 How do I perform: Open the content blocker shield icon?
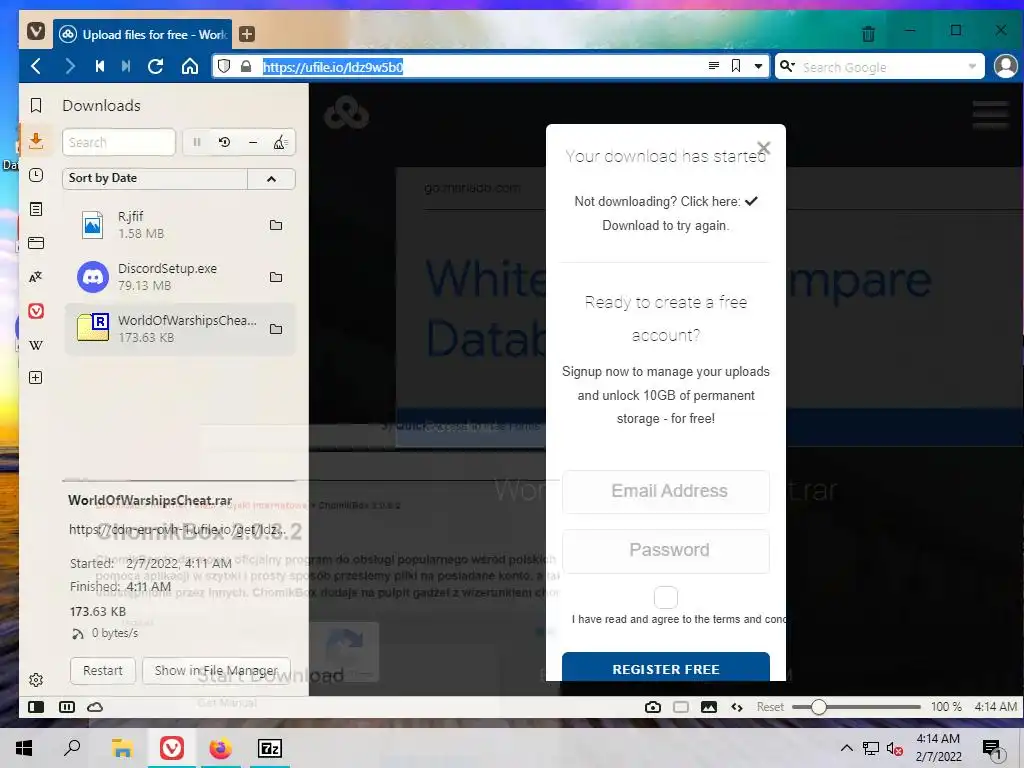pos(224,66)
